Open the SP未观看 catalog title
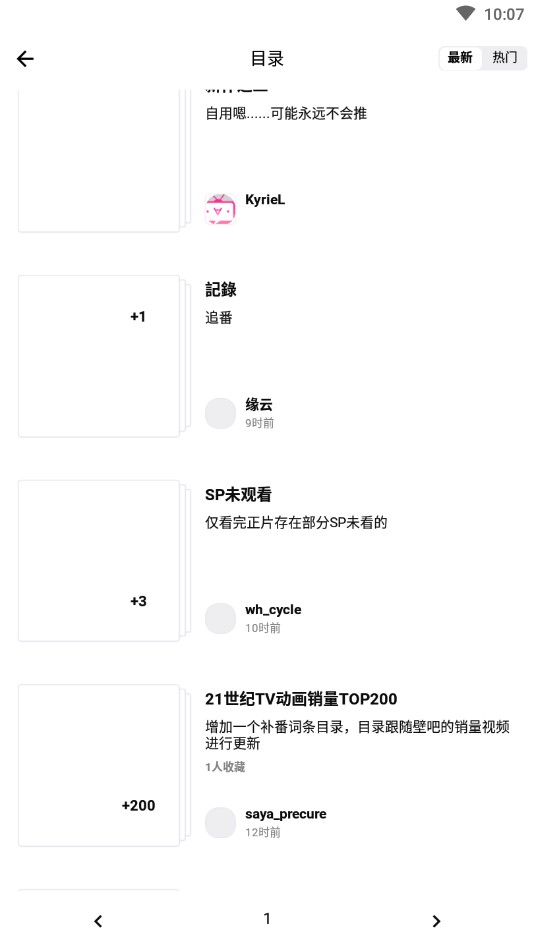The width and height of the screenshot is (534, 949). (239, 494)
